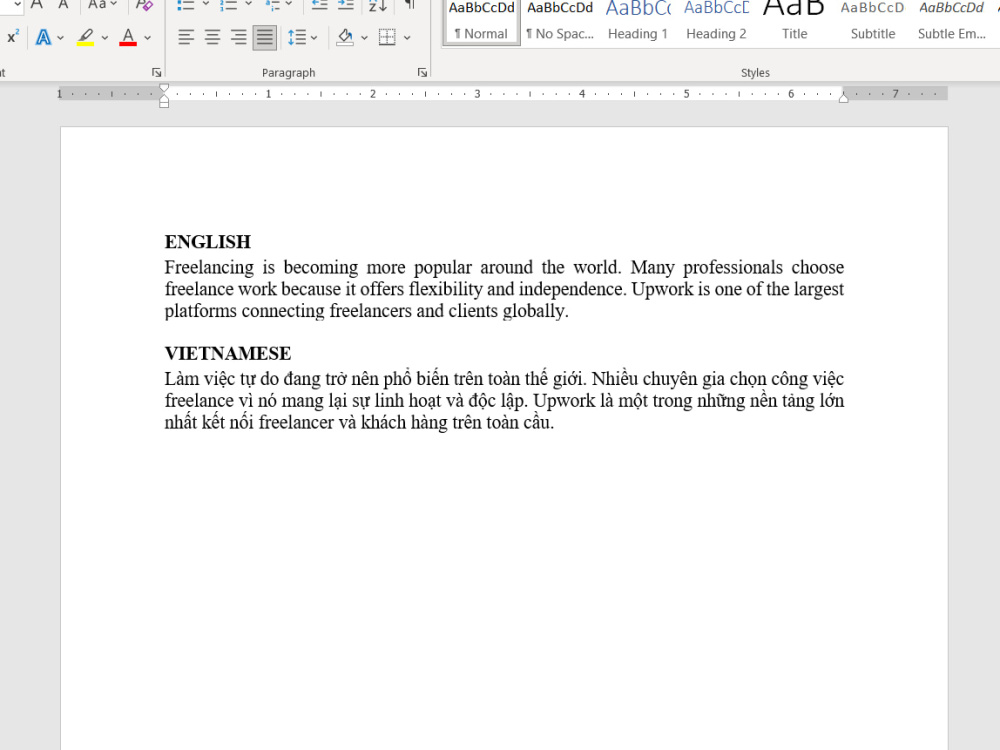Apply Text Effects and Typography

(x=43, y=37)
